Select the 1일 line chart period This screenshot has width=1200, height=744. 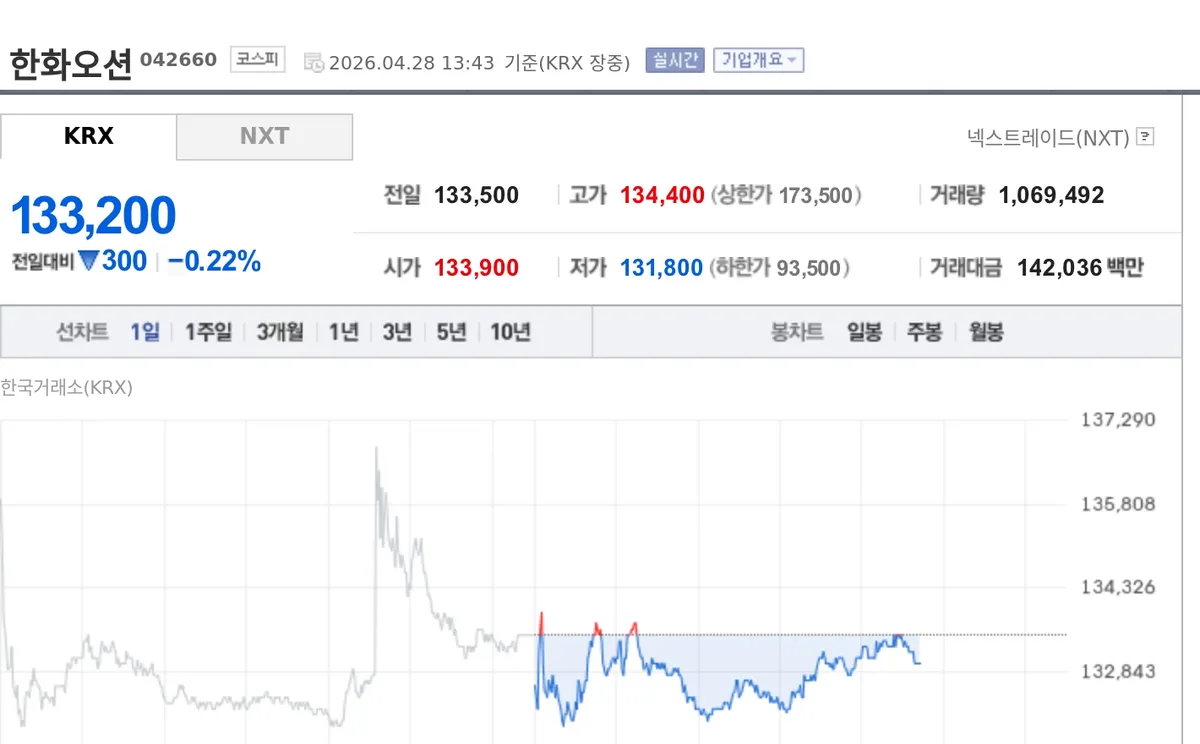(x=145, y=332)
